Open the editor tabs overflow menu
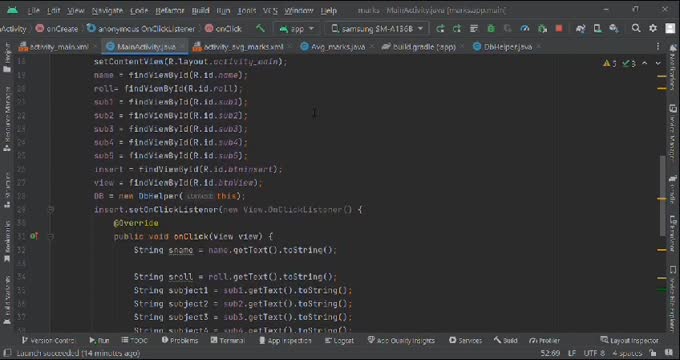Image resolution: width=680 pixels, height=360 pixels. pos(658,47)
